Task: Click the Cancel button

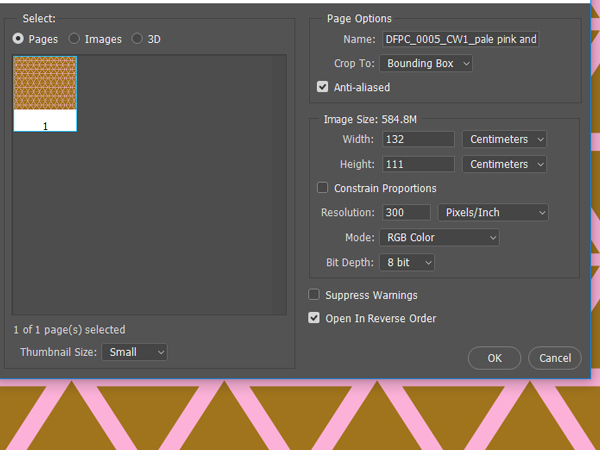Action: (555, 358)
